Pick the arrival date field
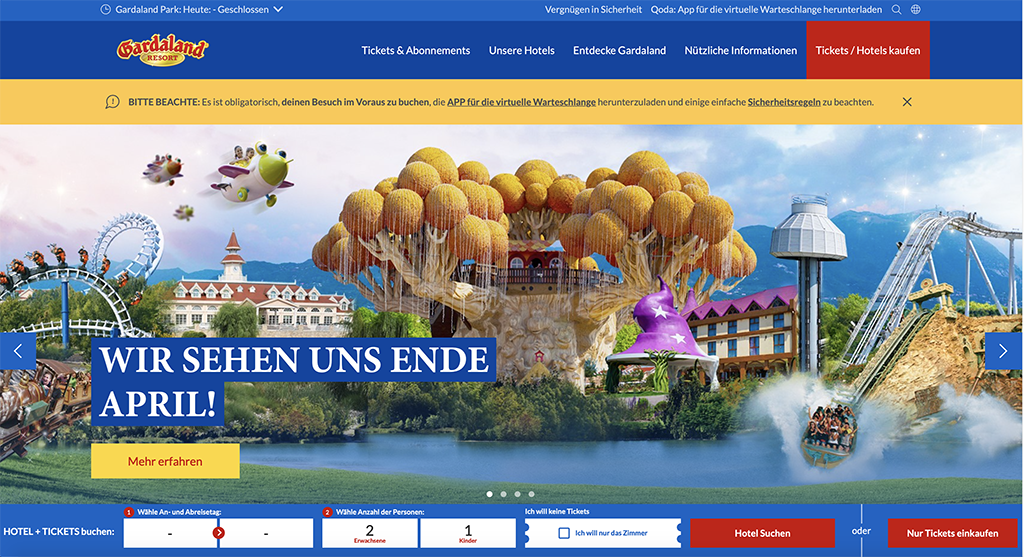1024x557 pixels. click(170, 533)
